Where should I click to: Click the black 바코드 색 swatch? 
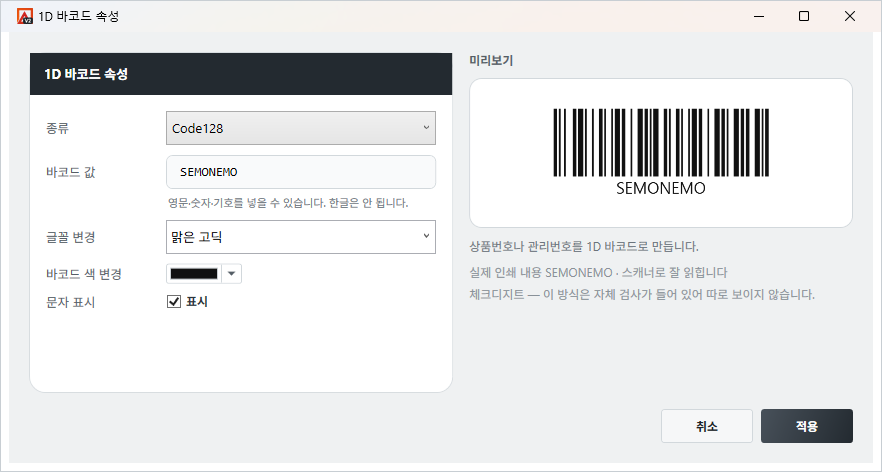tap(194, 274)
